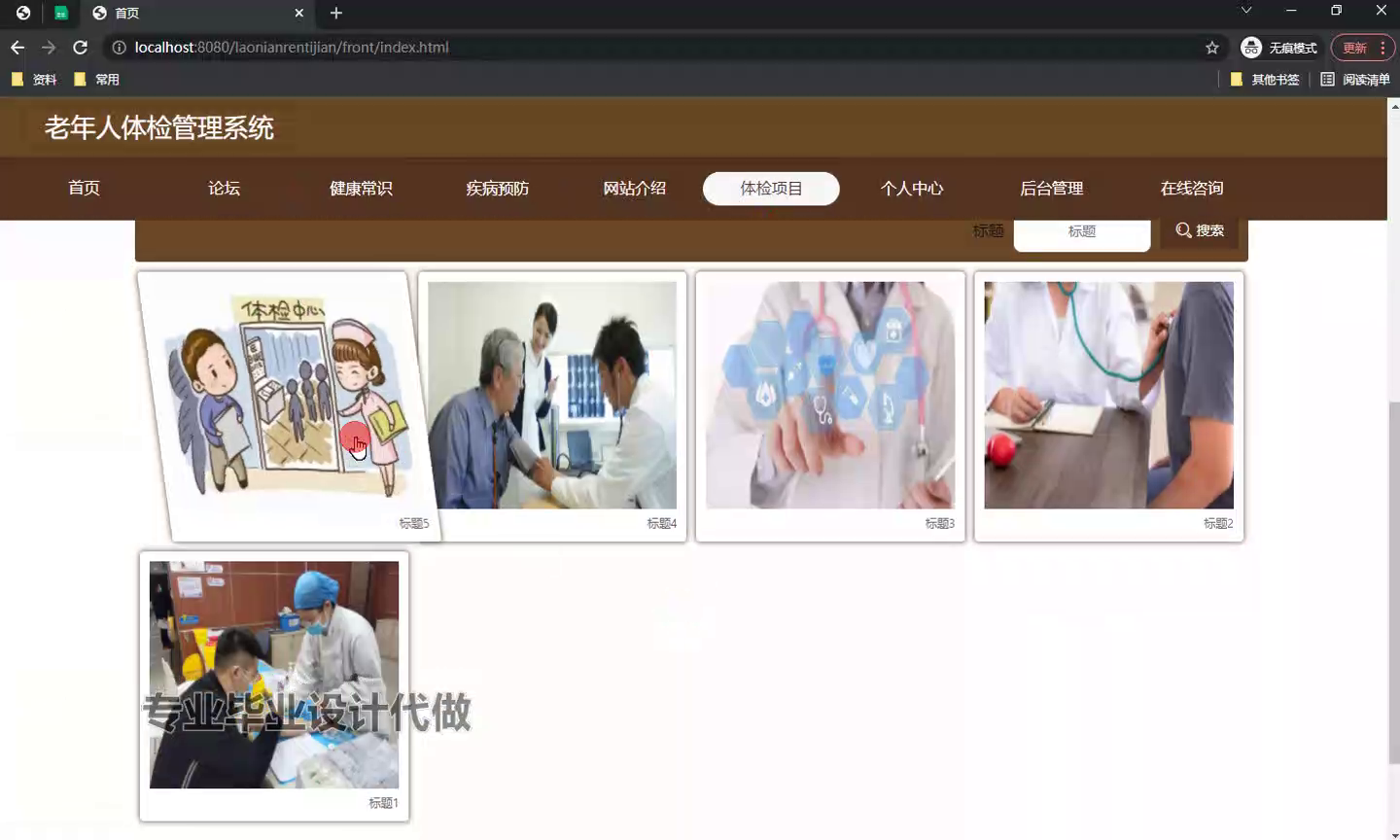Click the 标题3 caption text
The image size is (1400, 840).
pos(939,524)
